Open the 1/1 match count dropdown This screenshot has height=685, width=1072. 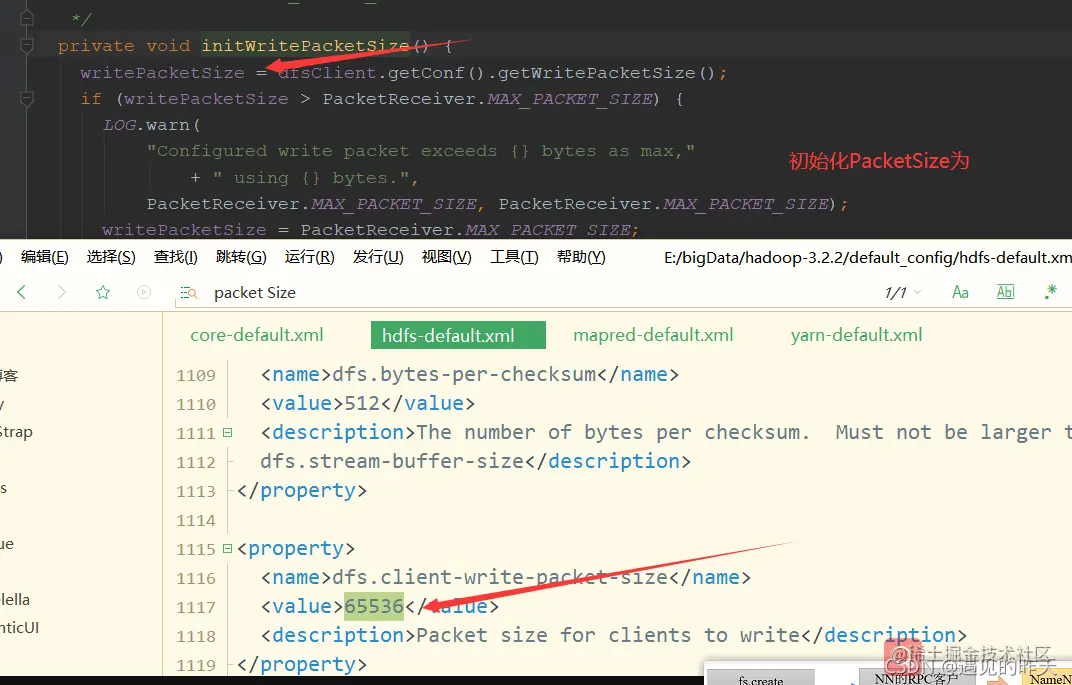point(902,293)
